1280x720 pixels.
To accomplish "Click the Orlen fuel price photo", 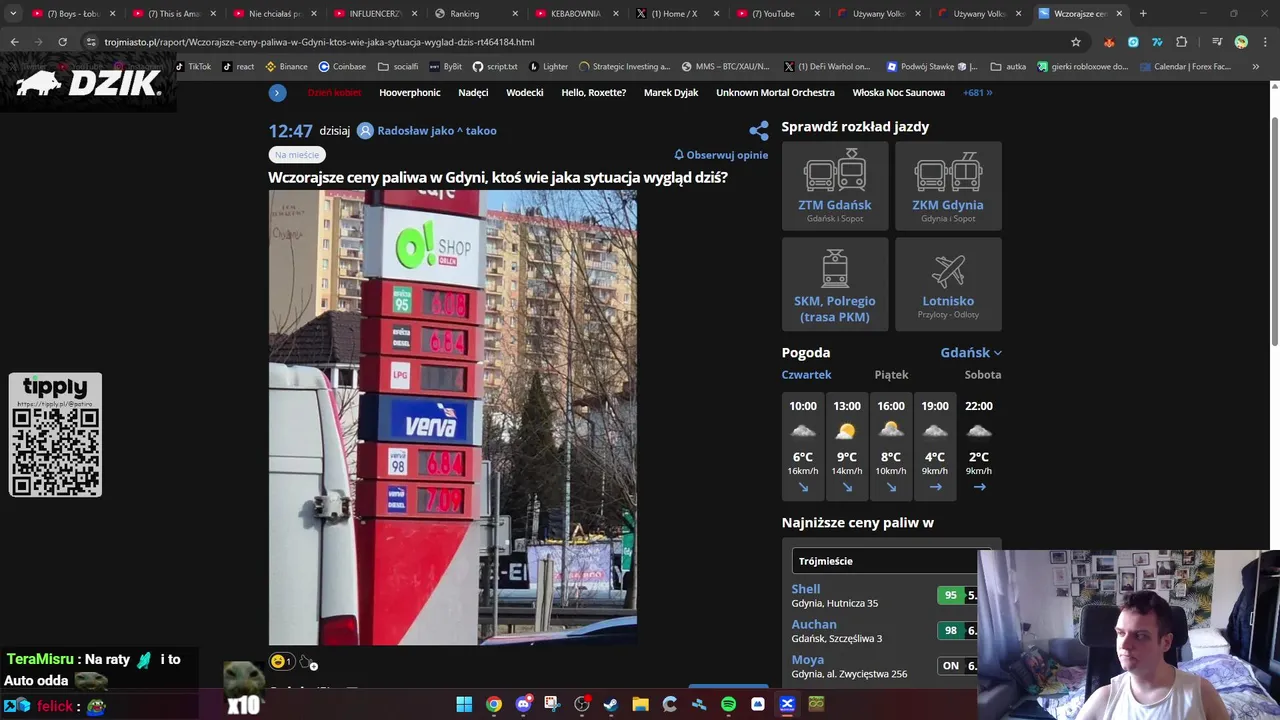I will point(452,418).
